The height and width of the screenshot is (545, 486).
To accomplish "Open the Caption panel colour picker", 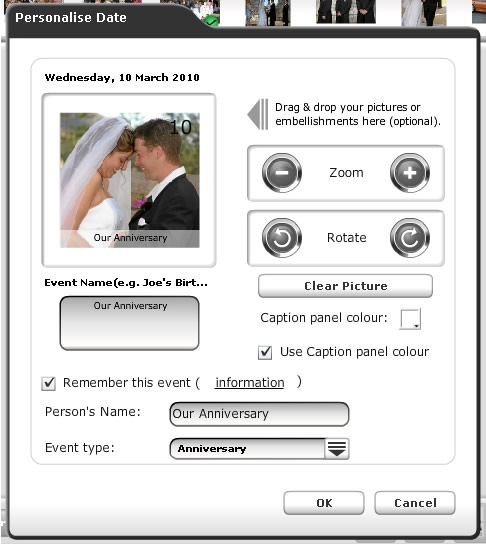I will point(410,319).
